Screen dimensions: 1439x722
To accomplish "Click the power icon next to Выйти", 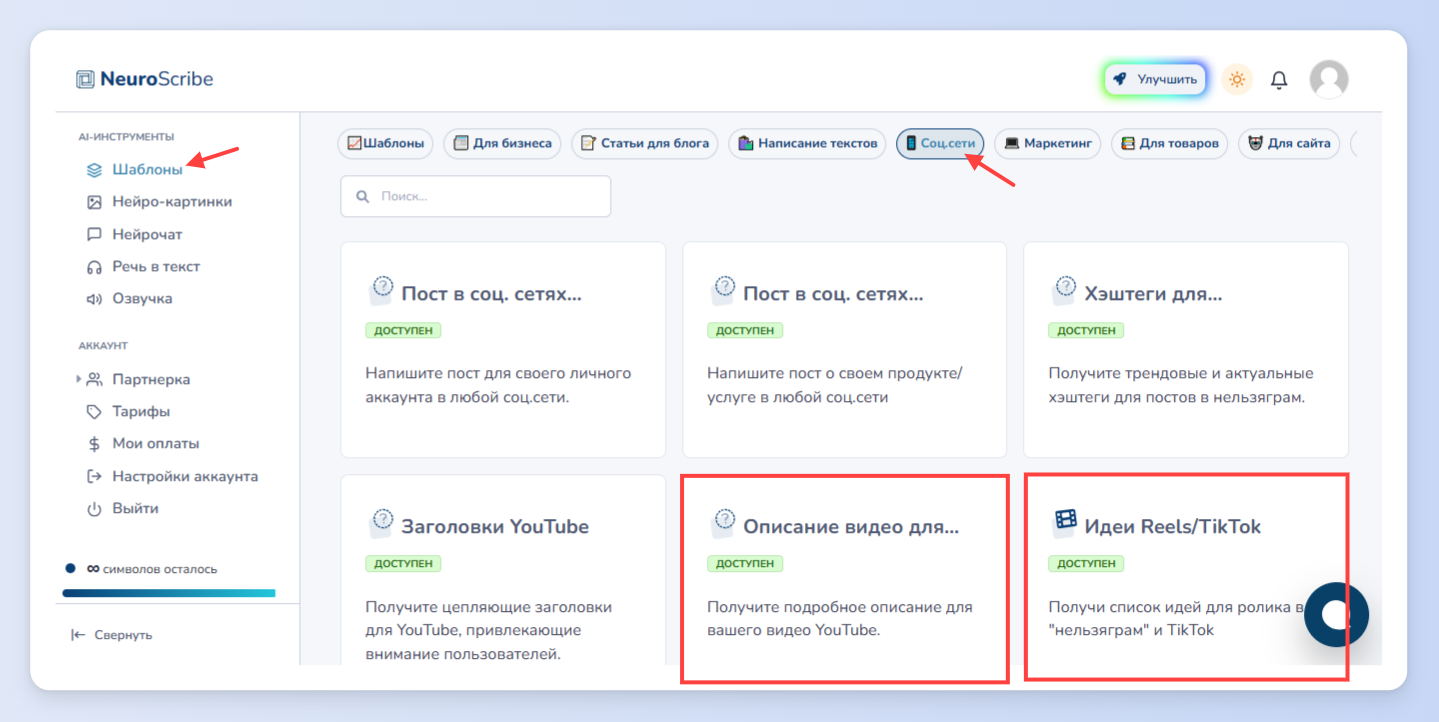I will pyautogui.click(x=94, y=508).
